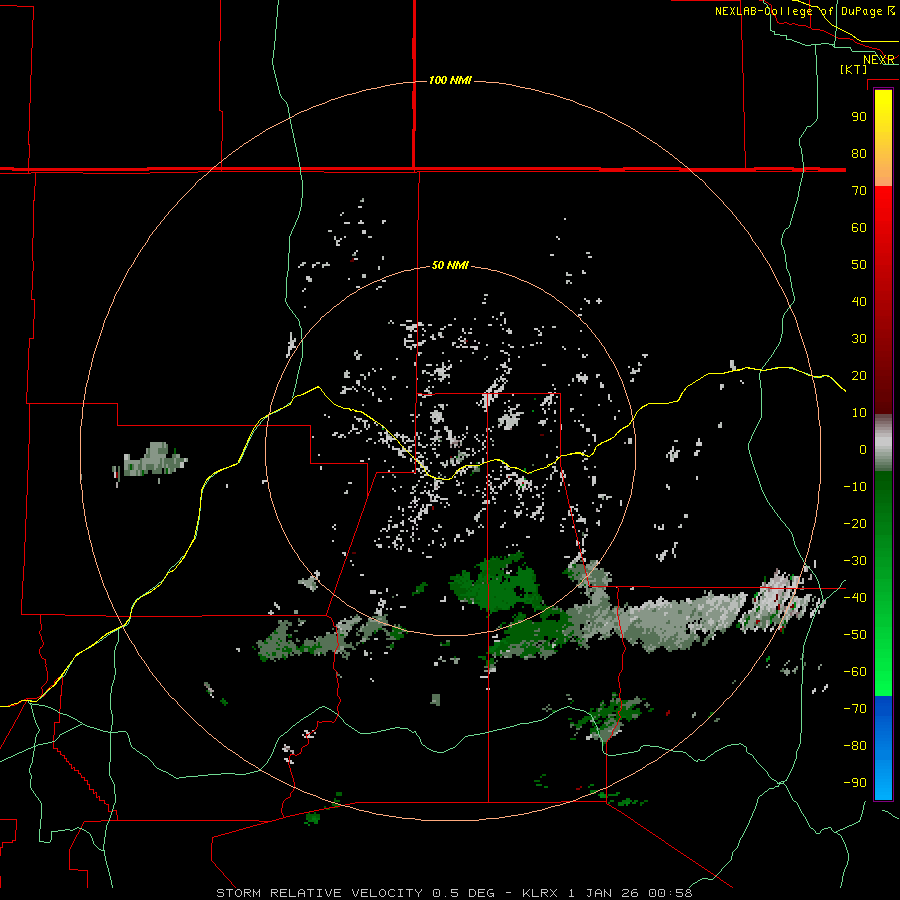Click the positive 90 scale value
This screenshot has height=900, width=900.
(859, 117)
